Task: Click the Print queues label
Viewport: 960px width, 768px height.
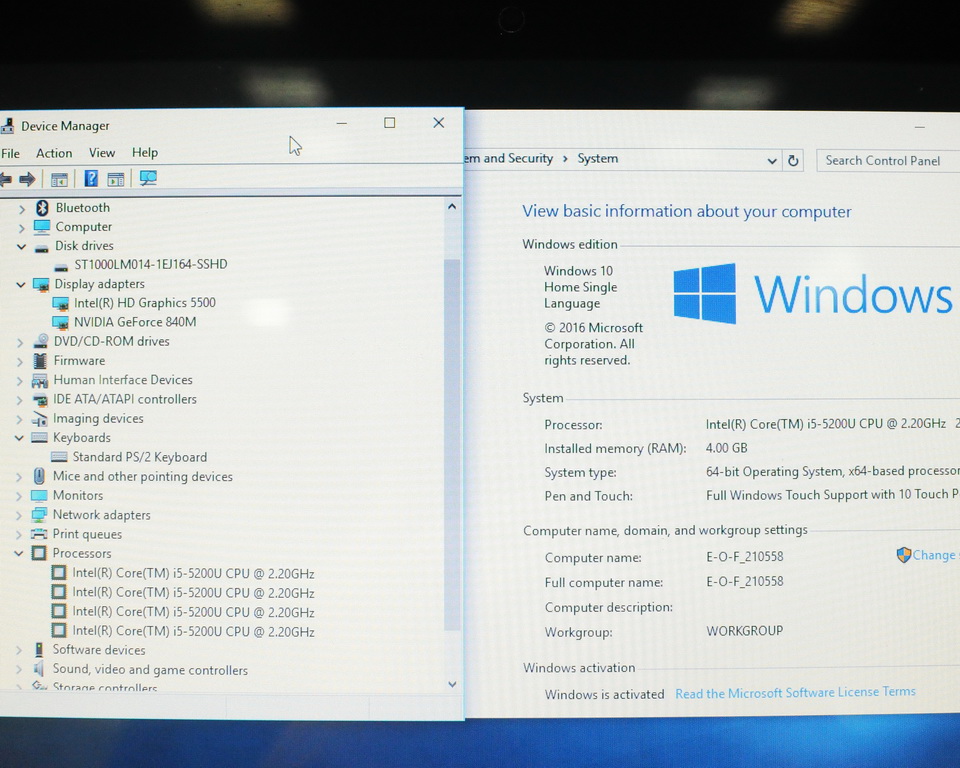Action: click(x=87, y=534)
